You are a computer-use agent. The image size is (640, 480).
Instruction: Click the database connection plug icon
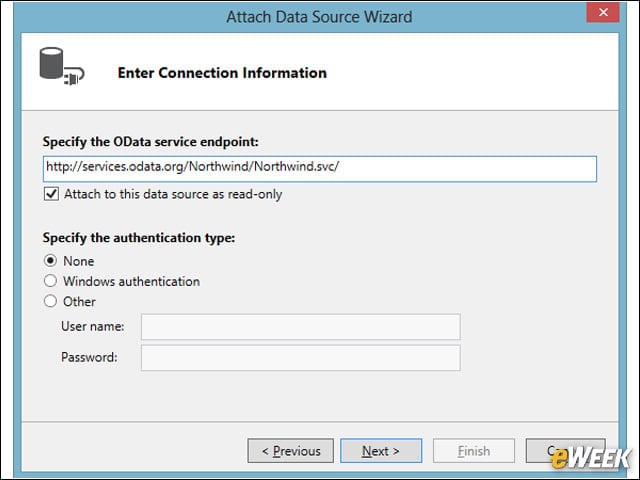click(x=62, y=67)
